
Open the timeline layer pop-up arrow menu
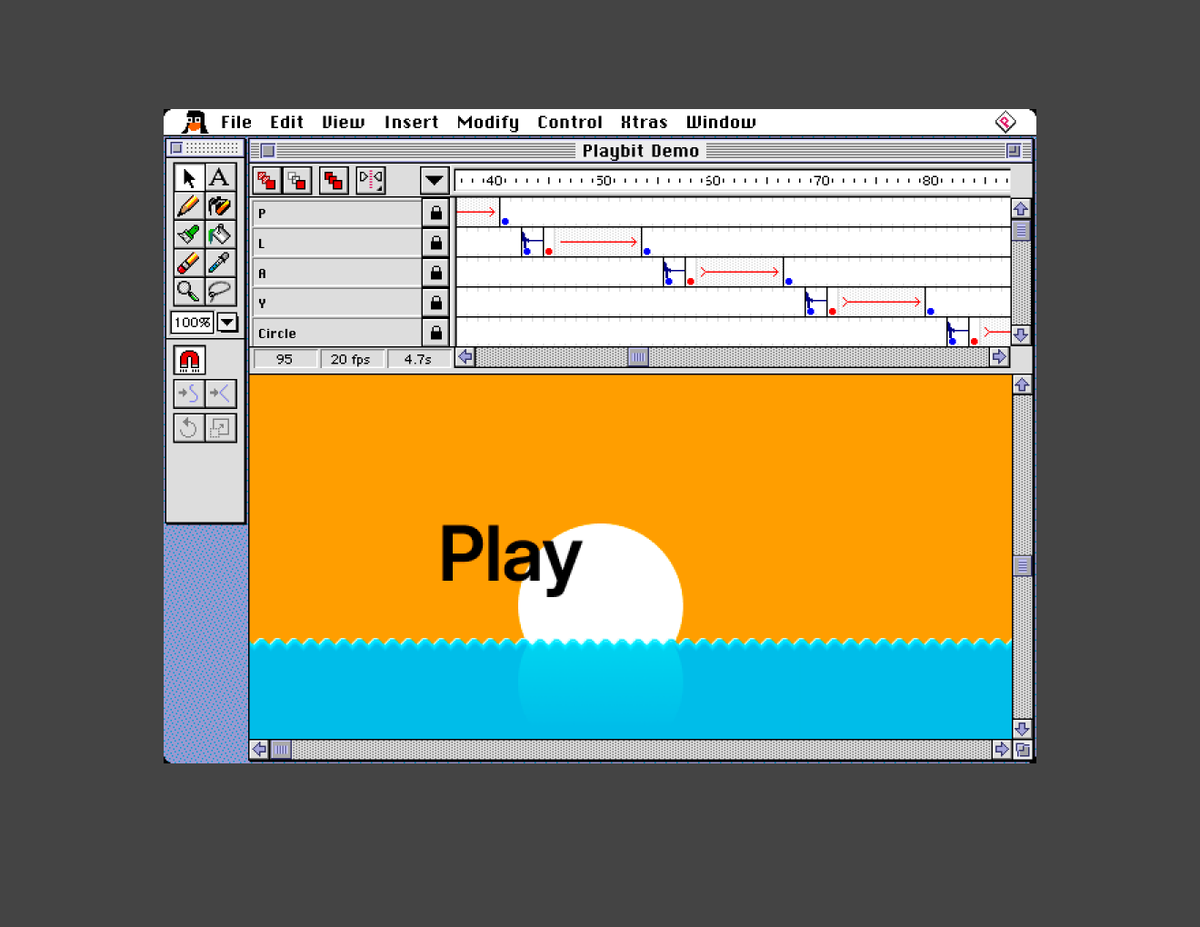tap(434, 181)
